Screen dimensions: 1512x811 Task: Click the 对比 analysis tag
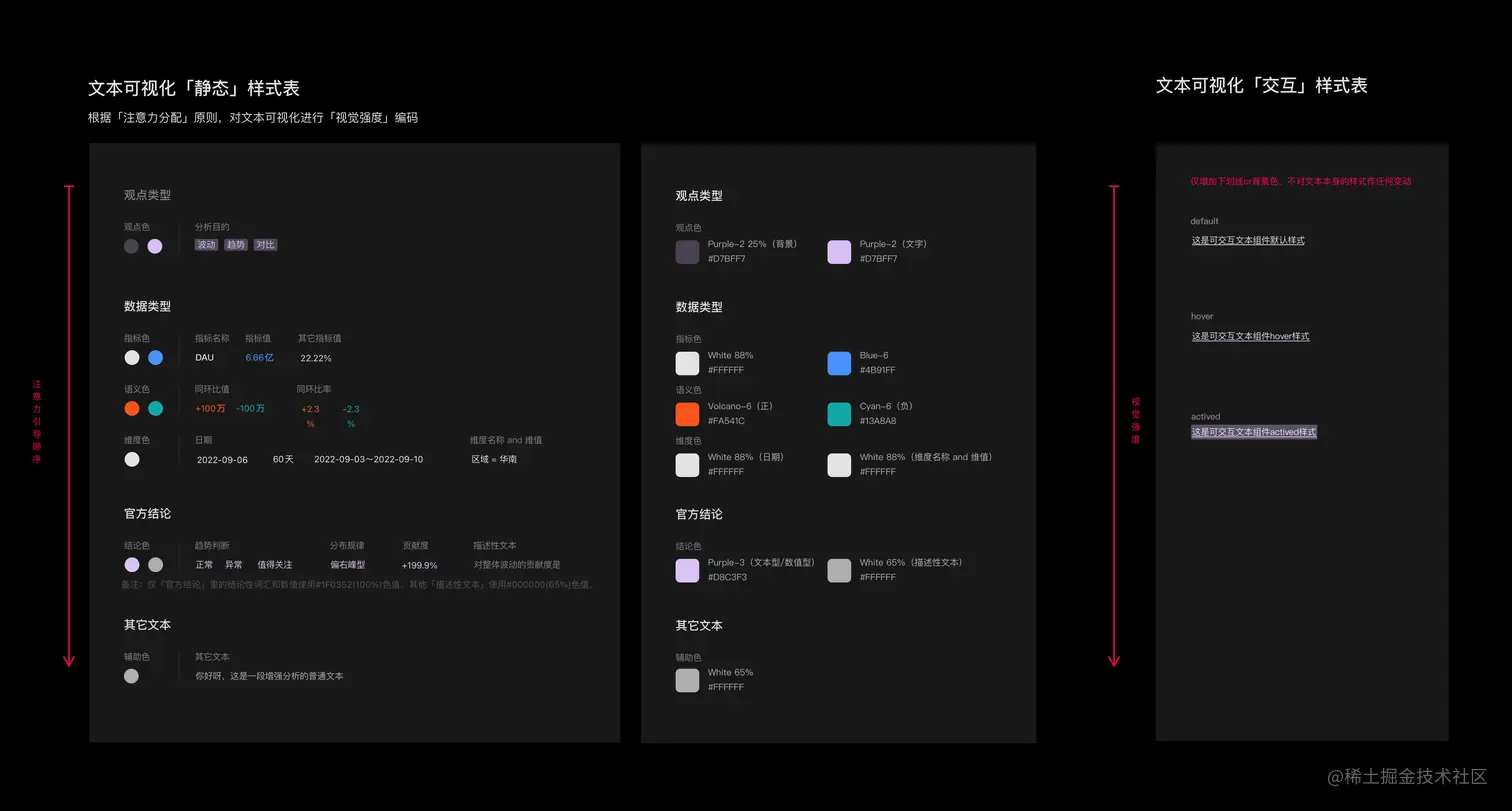(x=265, y=245)
